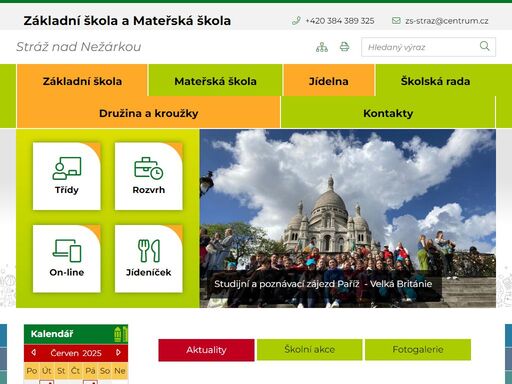Open the On-line tile
Viewport: 512px width, 384px height.
tap(67, 259)
